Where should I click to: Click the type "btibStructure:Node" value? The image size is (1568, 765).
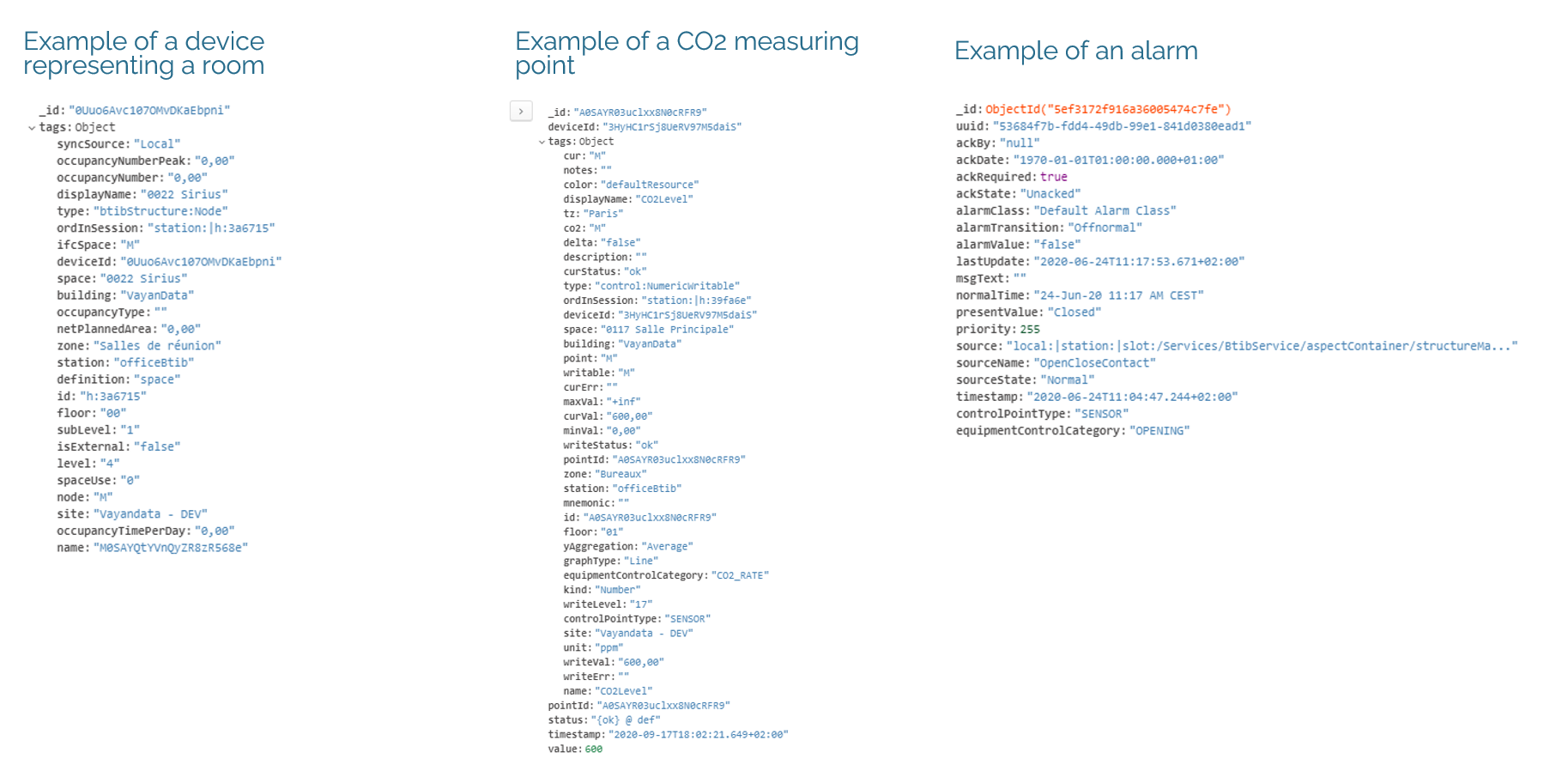coord(160,211)
